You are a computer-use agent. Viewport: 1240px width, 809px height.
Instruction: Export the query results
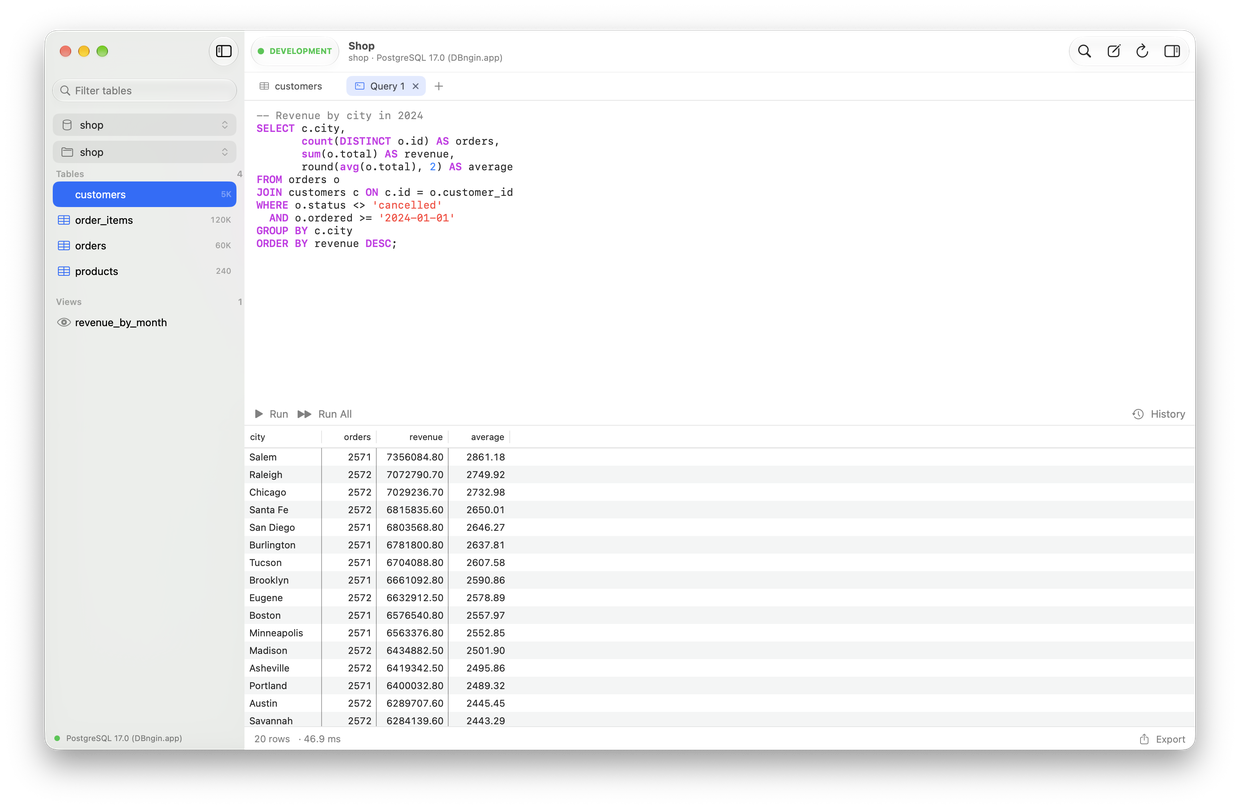[1162, 739]
